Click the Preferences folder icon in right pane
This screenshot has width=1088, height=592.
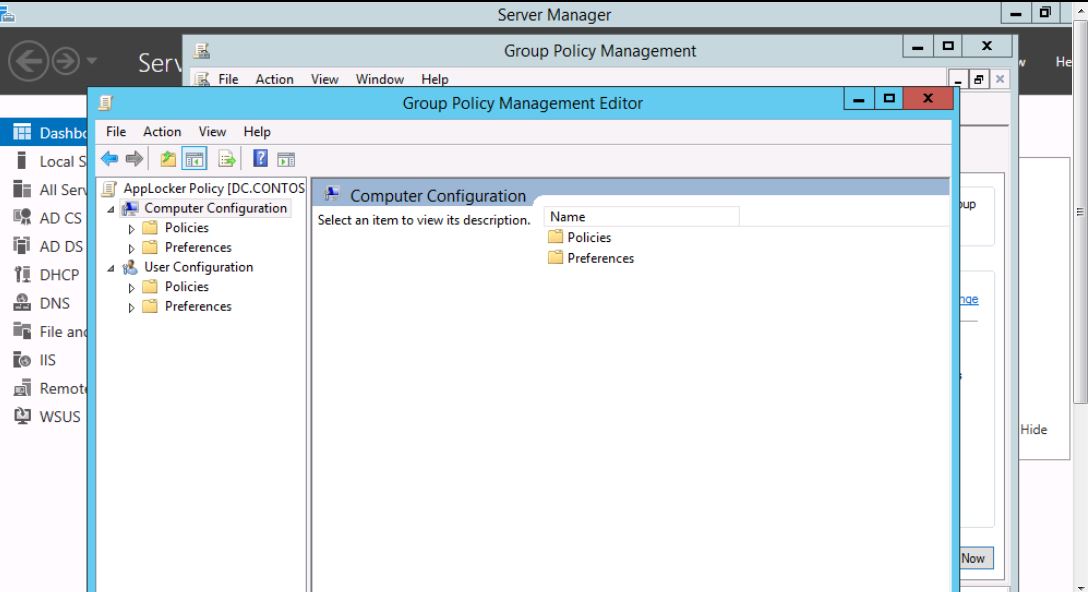tap(555, 258)
